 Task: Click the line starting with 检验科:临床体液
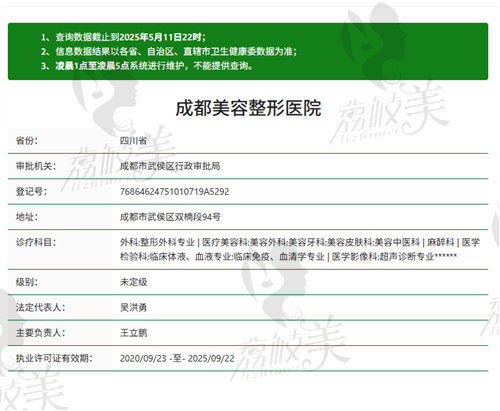(288, 256)
